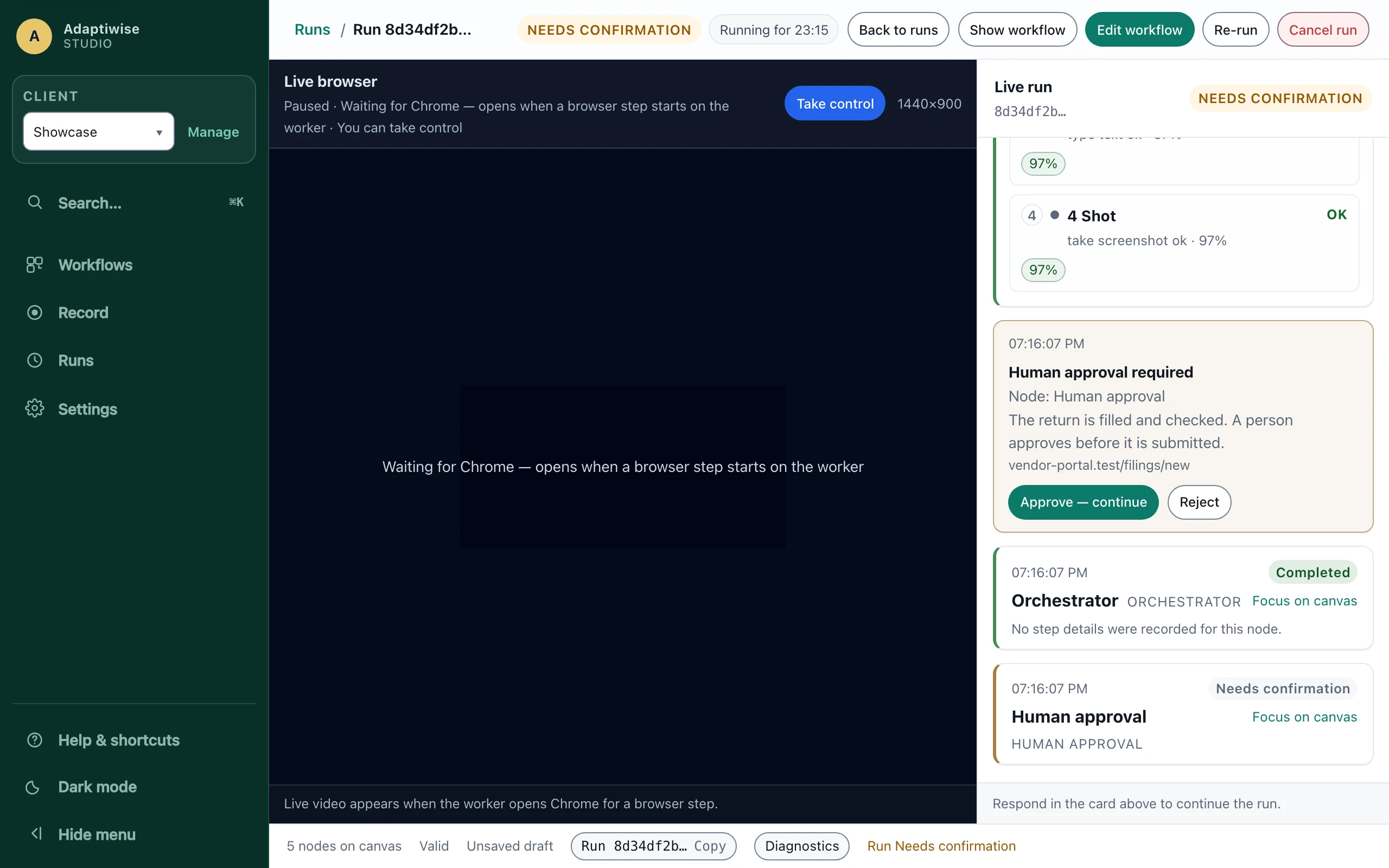Click 97% badge in 4 Shot step
Image resolution: width=1389 pixels, height=868 pixels.
pyautogui.click(x=1043, y=270)
